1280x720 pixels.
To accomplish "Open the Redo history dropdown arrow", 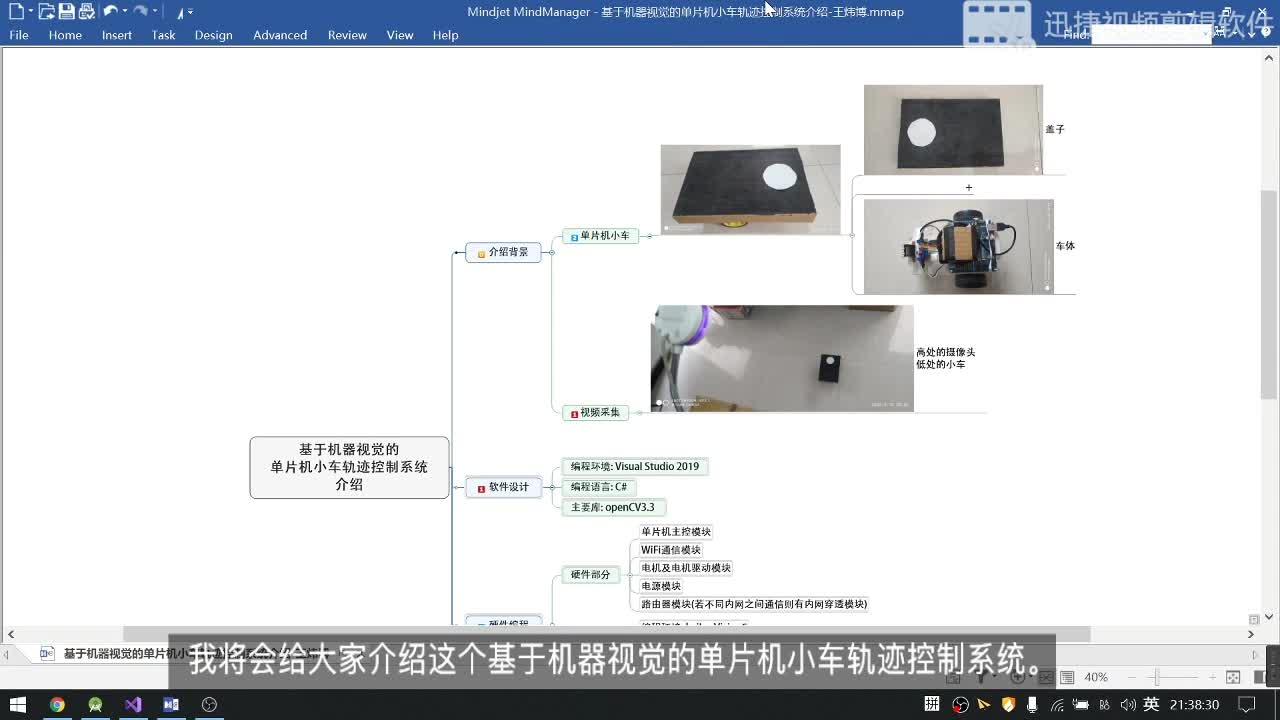I will pos(155,12).
